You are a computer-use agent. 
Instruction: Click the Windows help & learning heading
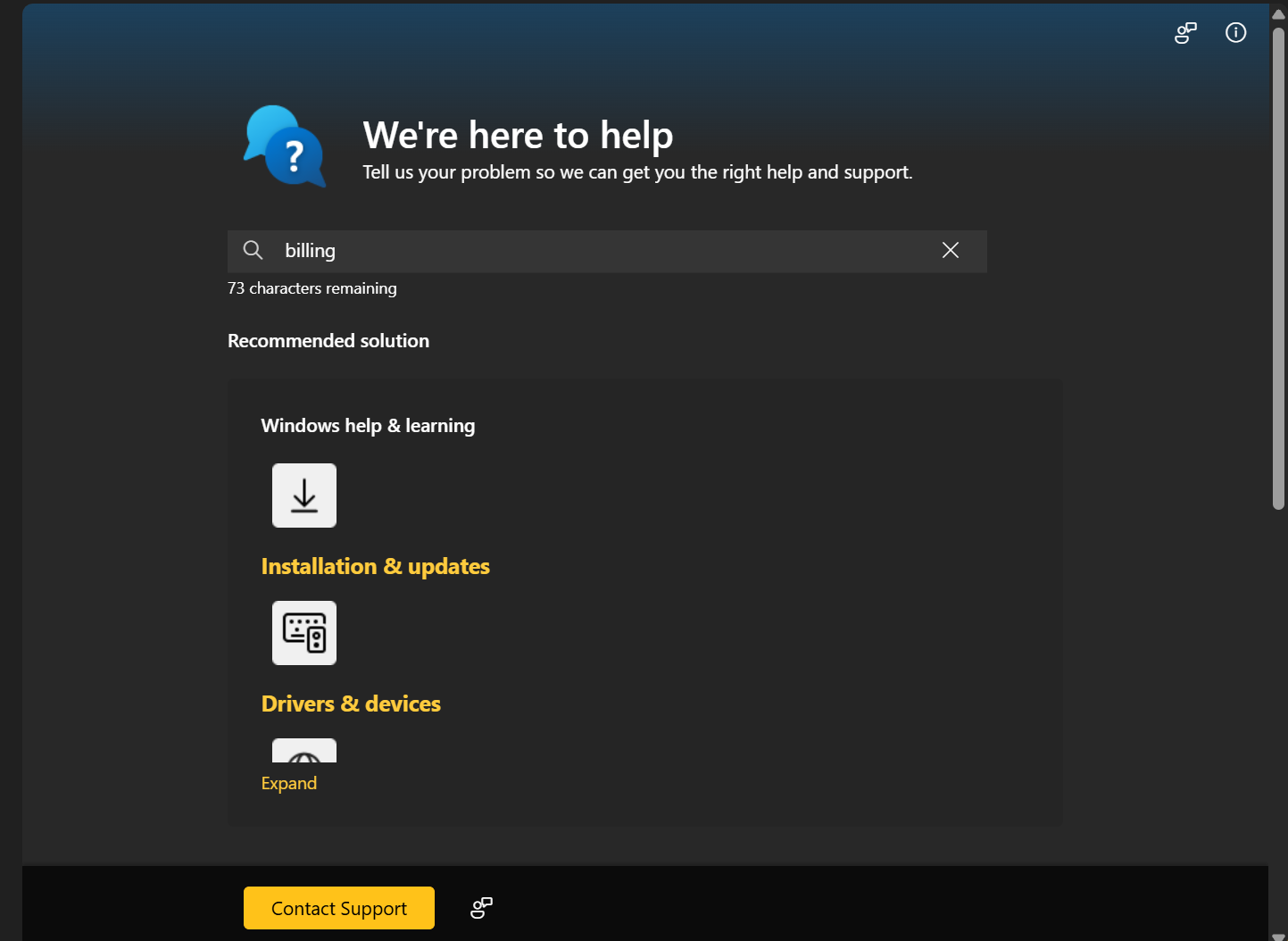pos(368,426)
